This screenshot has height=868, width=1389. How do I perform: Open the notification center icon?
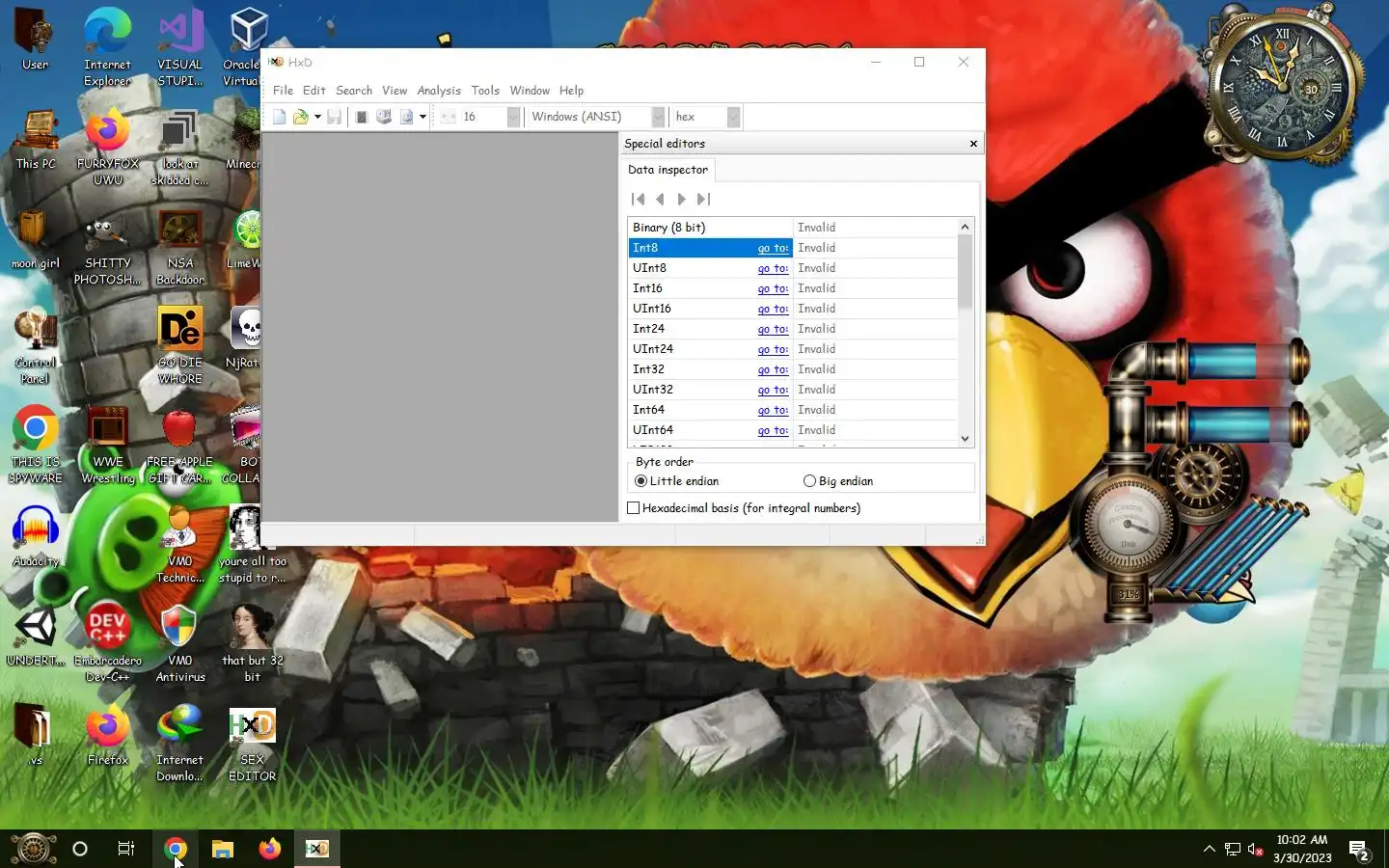(x=1360, y=850)
